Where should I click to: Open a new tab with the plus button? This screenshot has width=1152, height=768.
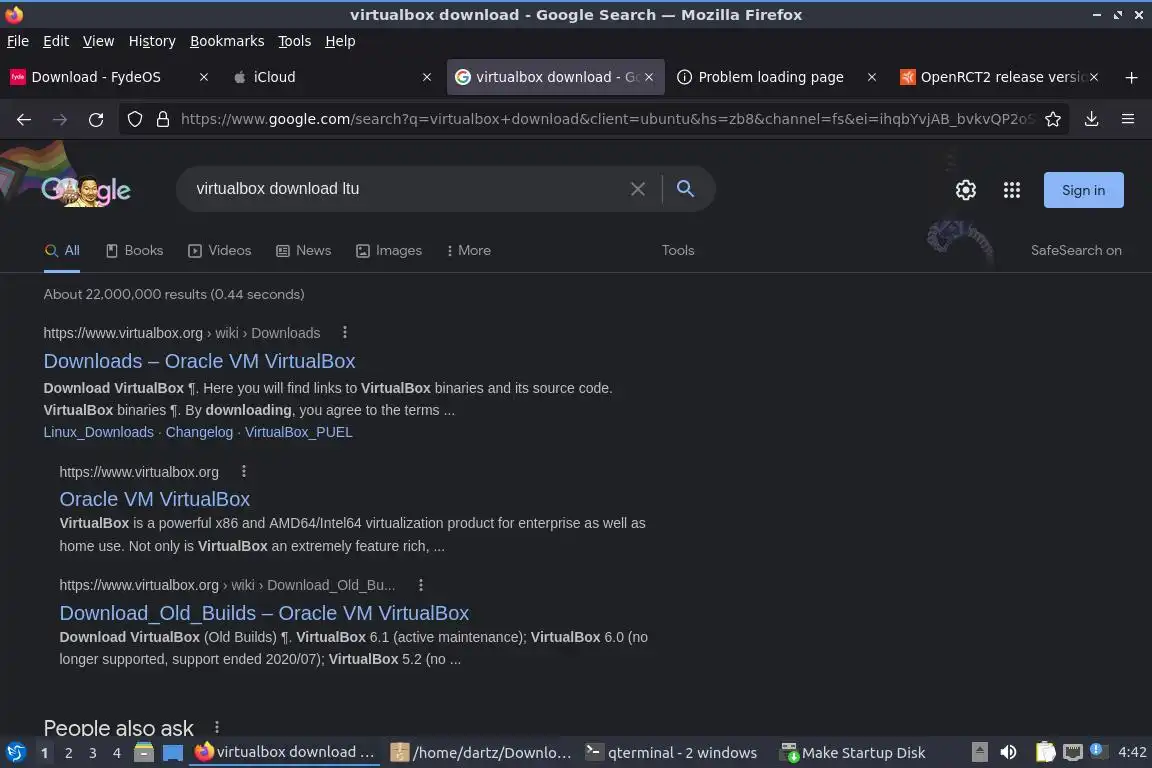pyautogui.click(x=1131, y=77)
